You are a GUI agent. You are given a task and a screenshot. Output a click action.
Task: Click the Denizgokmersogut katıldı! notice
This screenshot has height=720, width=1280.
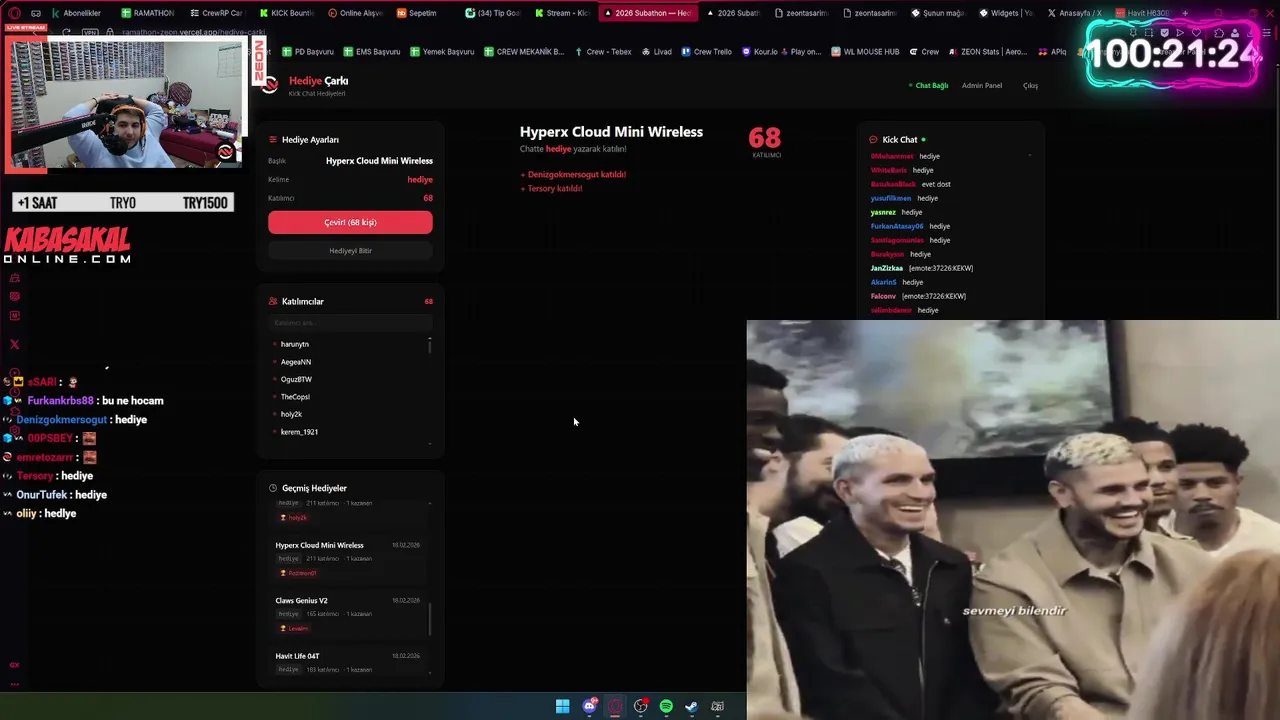coord(573,174)
